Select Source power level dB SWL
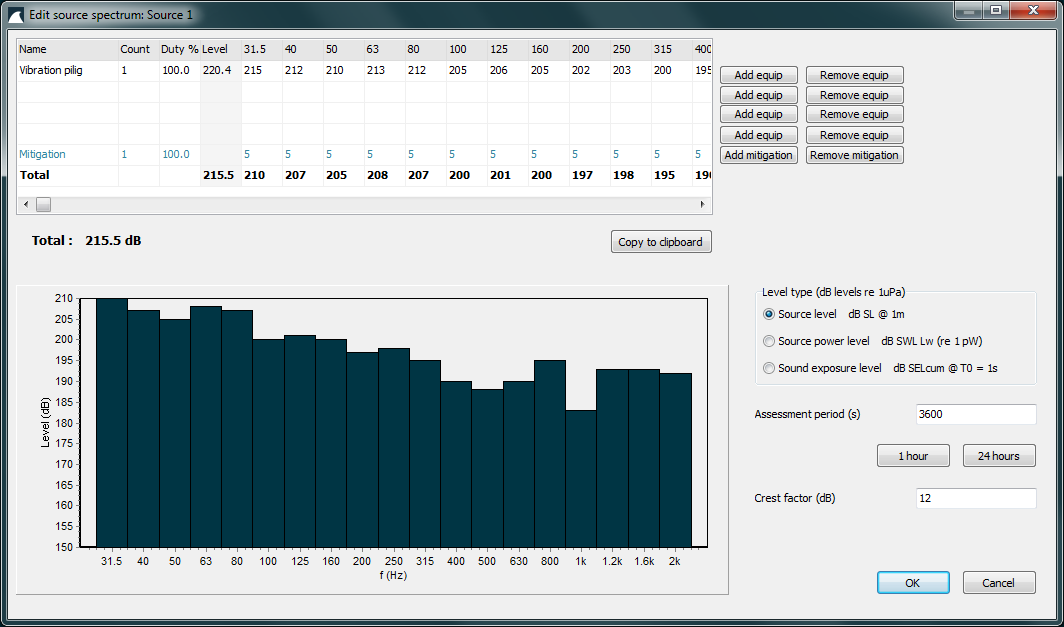1064x627 pixels. [768, 341]
